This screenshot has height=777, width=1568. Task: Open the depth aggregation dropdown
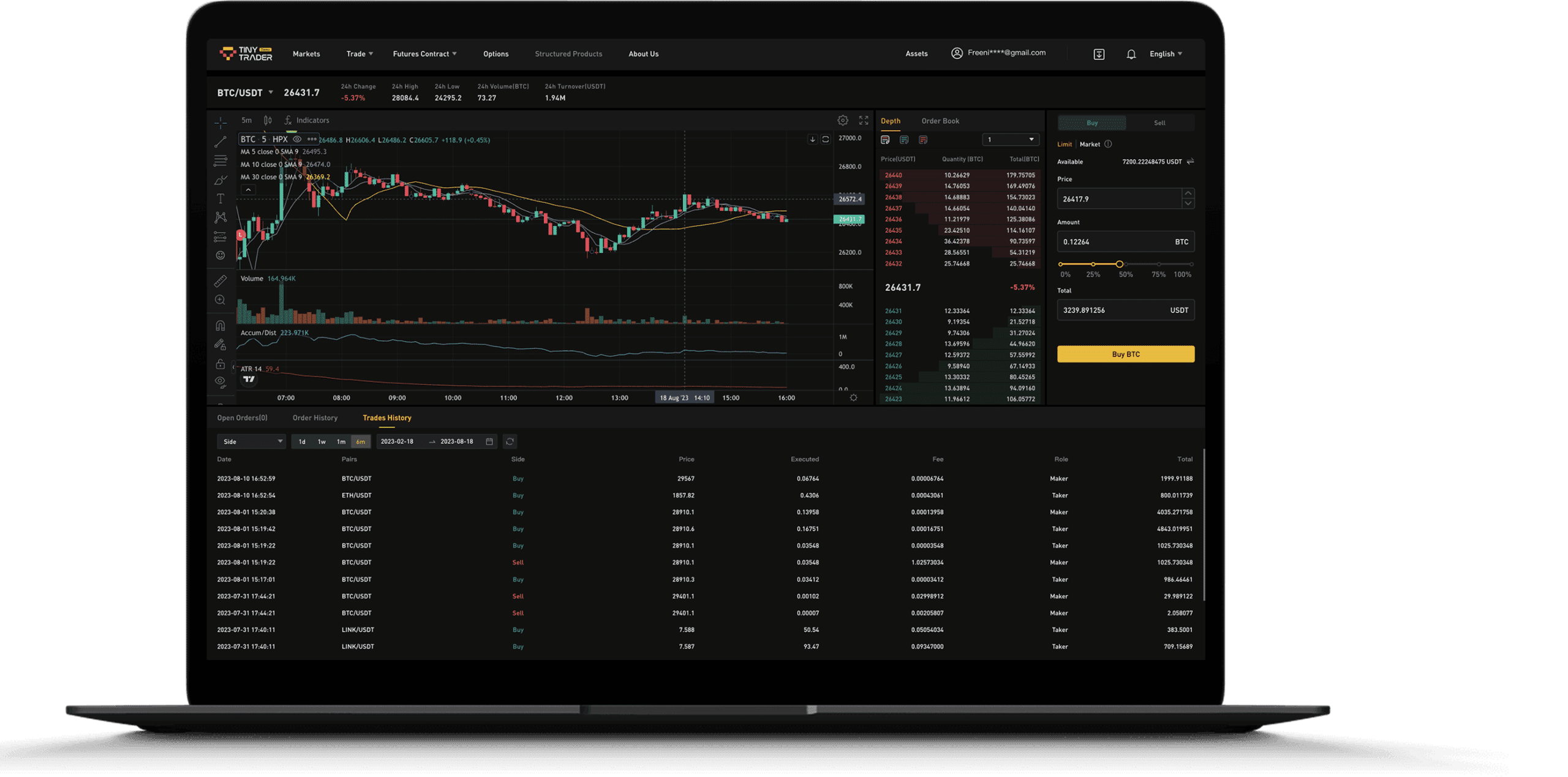(x=1010, y=140)
